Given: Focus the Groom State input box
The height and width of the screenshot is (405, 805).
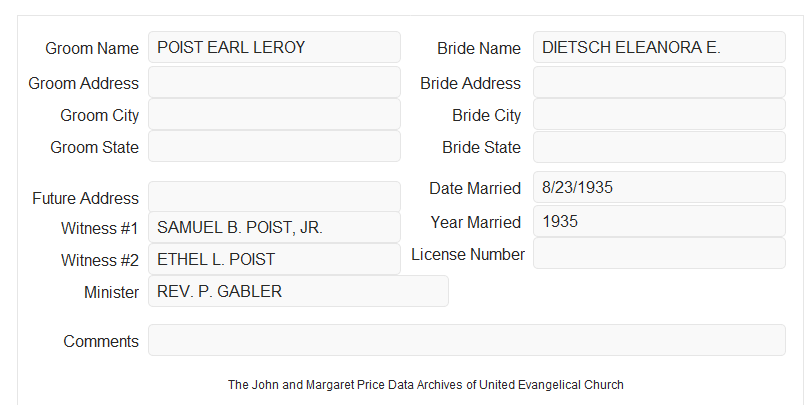Looking at the screenshot, I should (274, 146).
